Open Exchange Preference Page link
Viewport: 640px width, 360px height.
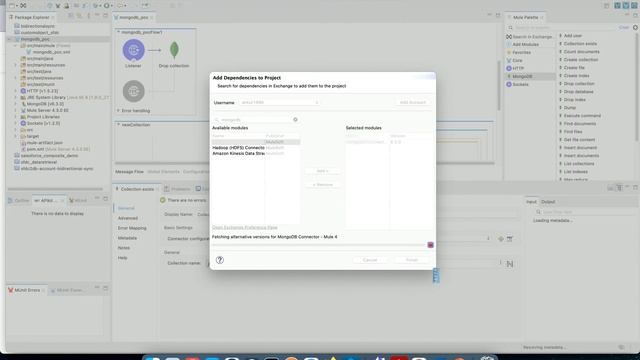(x=244, y=227)
